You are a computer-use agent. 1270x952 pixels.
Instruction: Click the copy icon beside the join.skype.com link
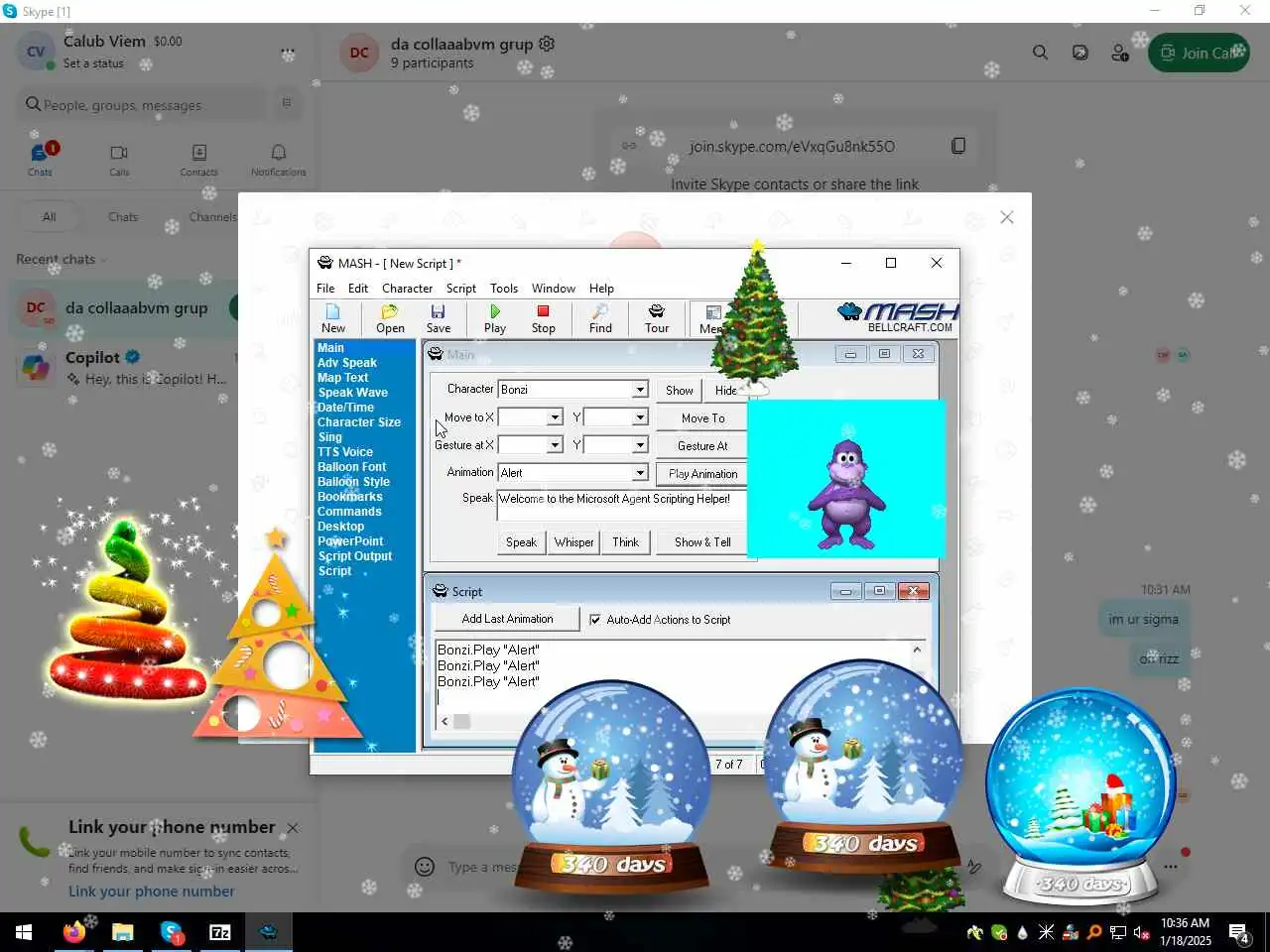click(958, 146)
